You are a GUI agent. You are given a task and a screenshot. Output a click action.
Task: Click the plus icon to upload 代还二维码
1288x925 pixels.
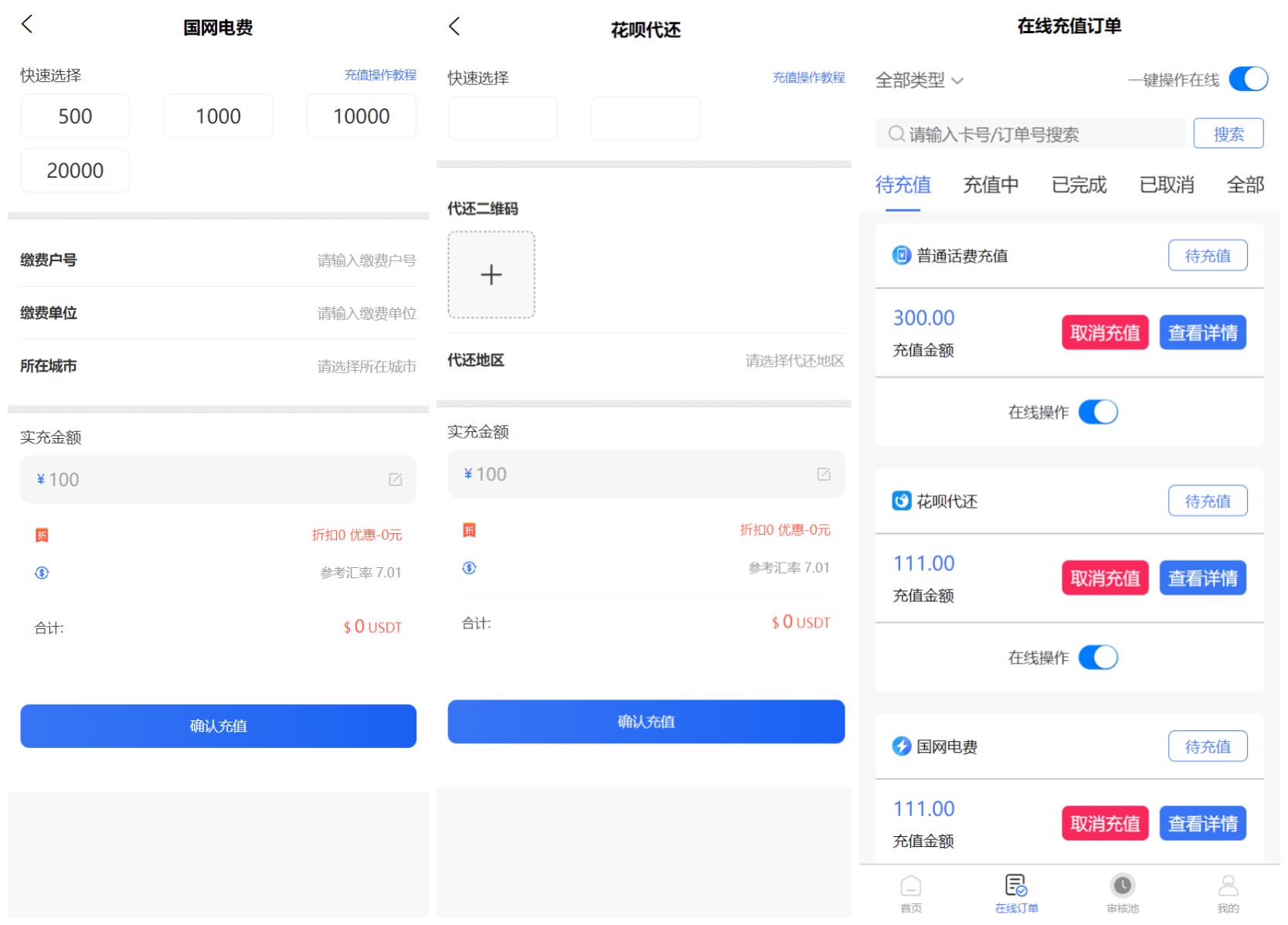click(491, 275)
